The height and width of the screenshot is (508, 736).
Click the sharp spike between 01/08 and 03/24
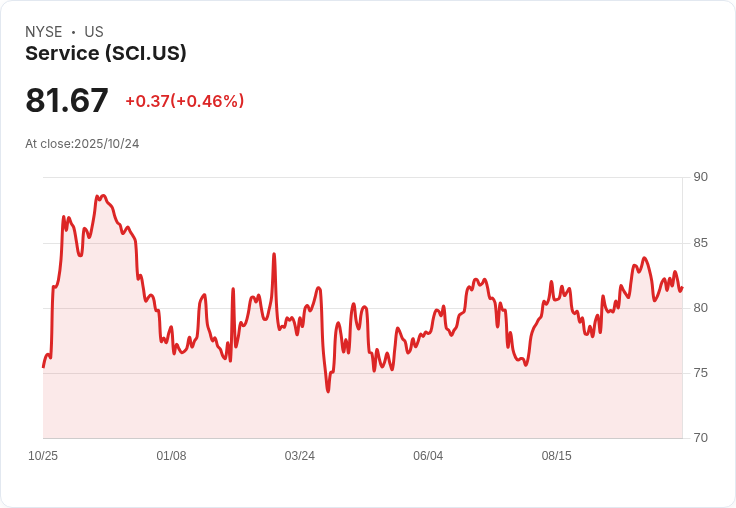pos(274,254)
